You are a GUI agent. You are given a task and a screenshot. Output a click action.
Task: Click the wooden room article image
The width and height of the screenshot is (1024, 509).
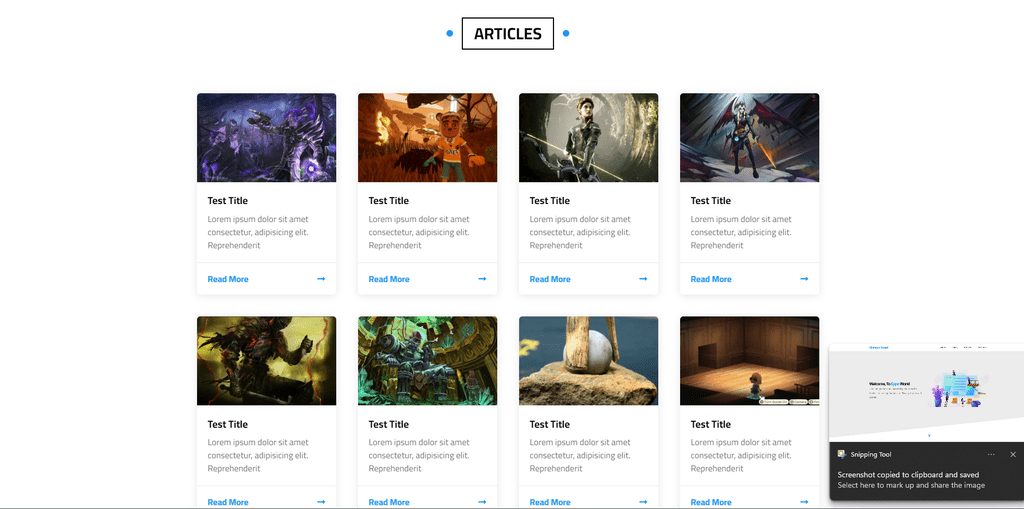pos(750,361)
